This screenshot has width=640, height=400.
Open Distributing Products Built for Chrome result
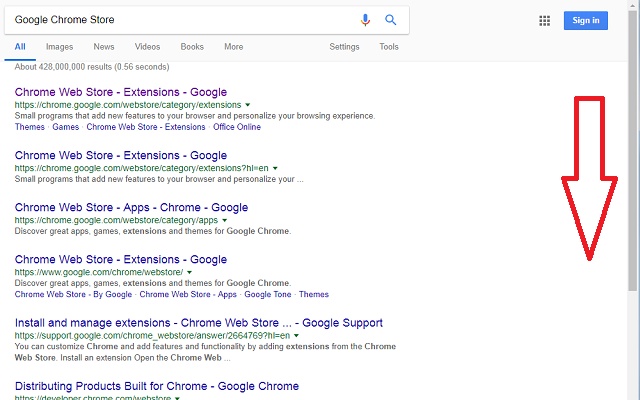[157, 386]
